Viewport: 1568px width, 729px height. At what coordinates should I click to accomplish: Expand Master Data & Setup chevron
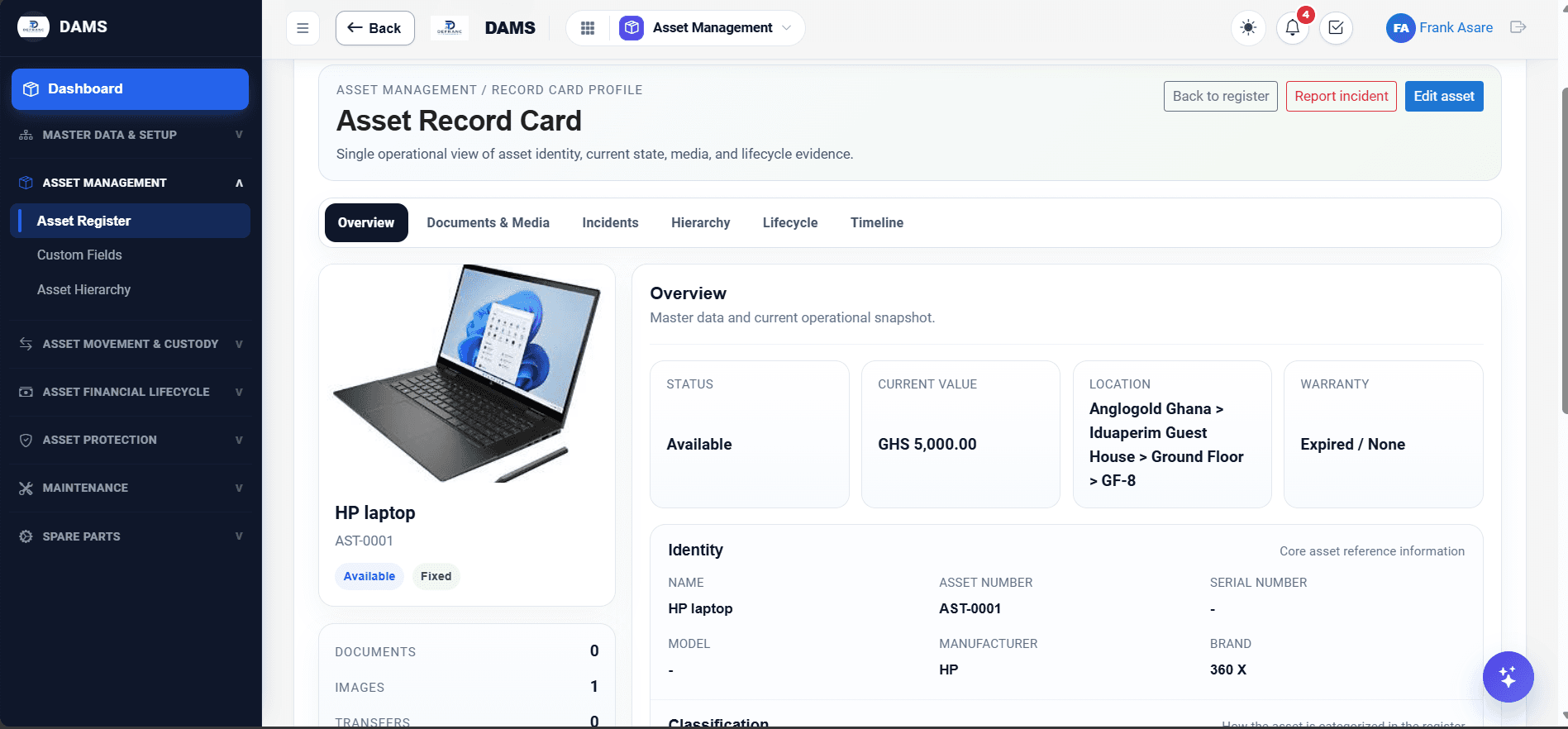(x=239, y=135)
